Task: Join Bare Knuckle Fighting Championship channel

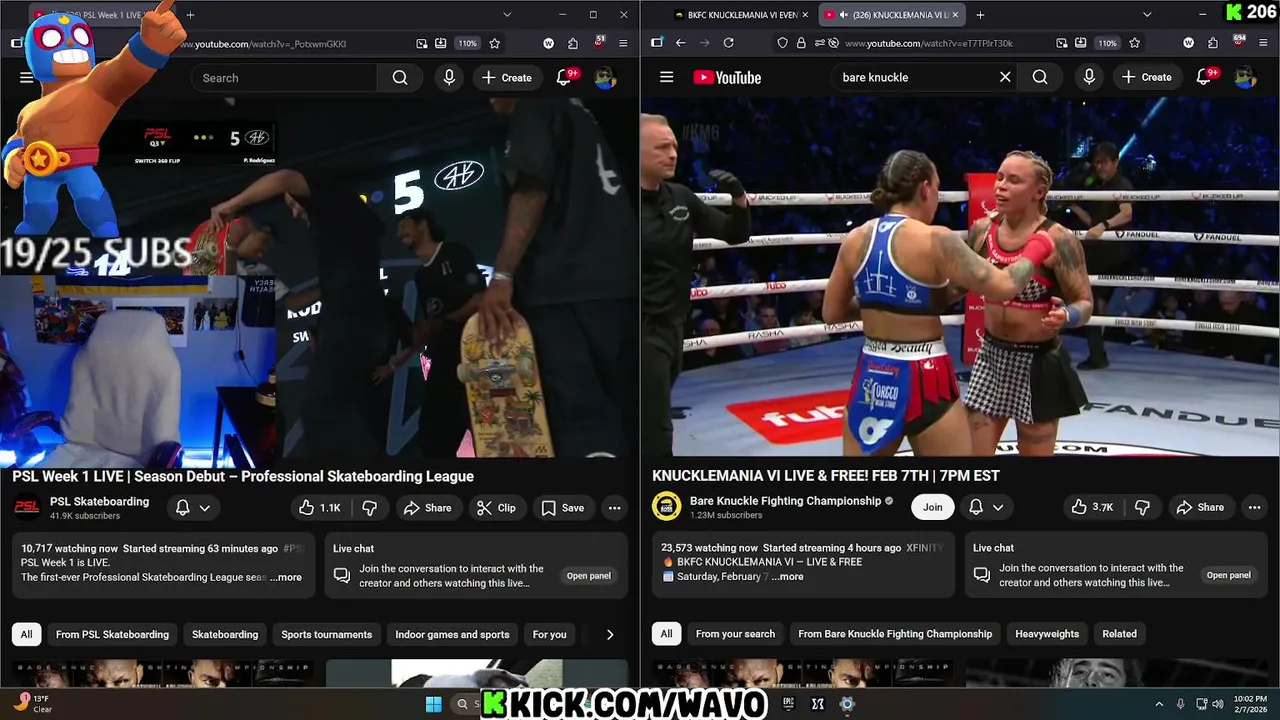Action: point(932,507)
